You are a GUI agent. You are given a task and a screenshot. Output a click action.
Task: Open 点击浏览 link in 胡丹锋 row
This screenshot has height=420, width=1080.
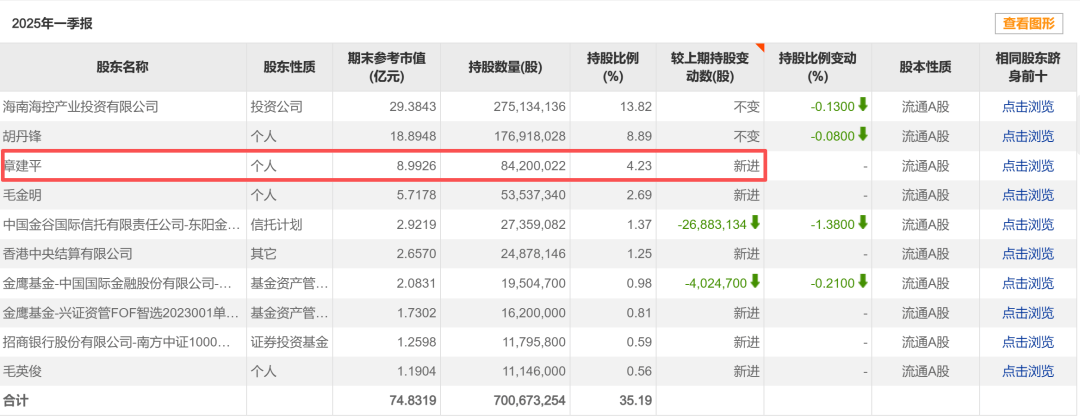pyautogui.click(x=1027, y=136)
